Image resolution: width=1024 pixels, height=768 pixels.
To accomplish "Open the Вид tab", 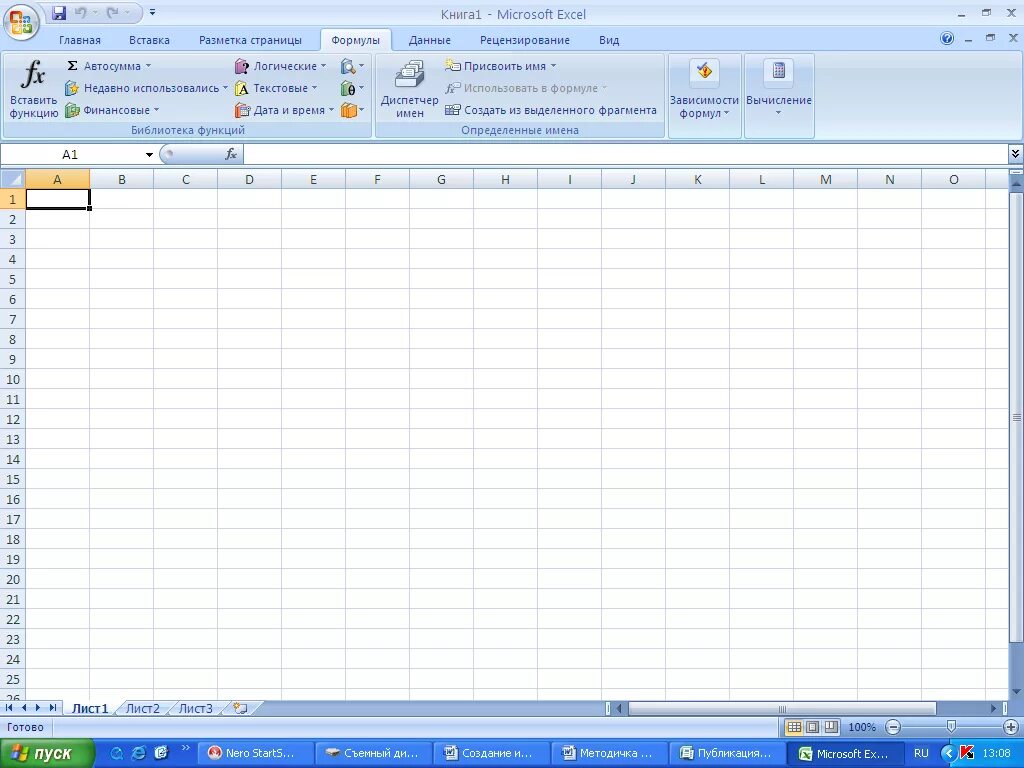I will click(x=609, y=40).
